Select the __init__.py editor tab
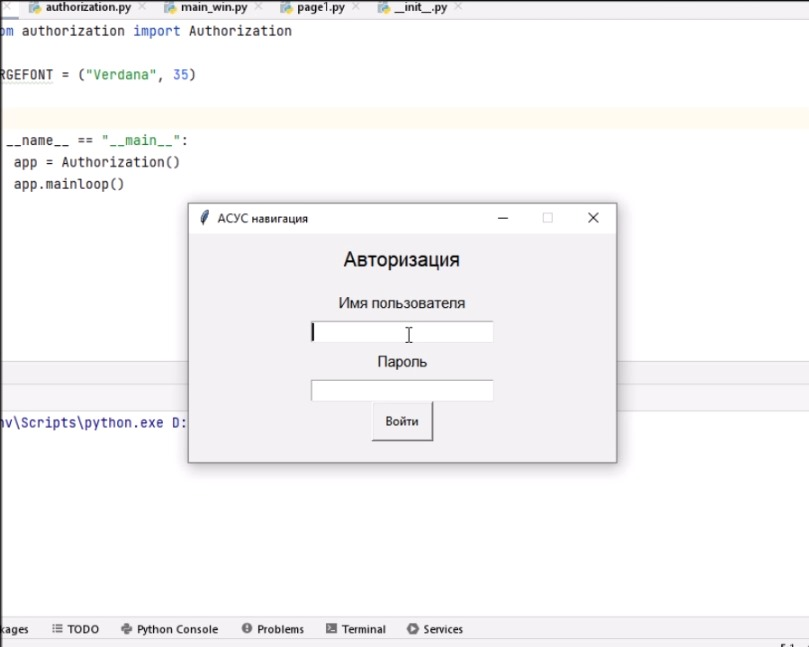809x647 pixels. pos(420,7)
